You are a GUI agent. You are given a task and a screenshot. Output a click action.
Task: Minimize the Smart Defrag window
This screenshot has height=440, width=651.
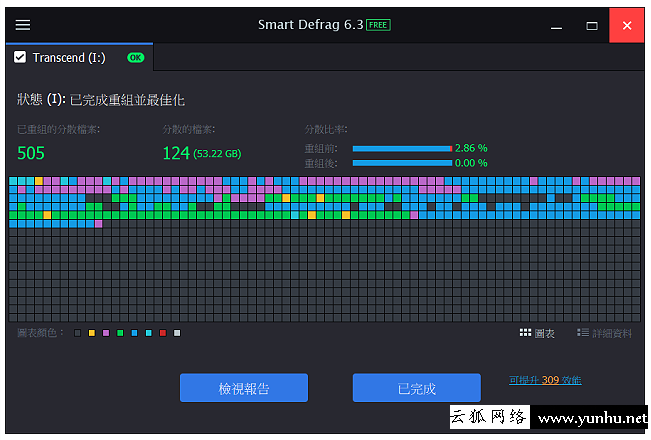point(556,26)
